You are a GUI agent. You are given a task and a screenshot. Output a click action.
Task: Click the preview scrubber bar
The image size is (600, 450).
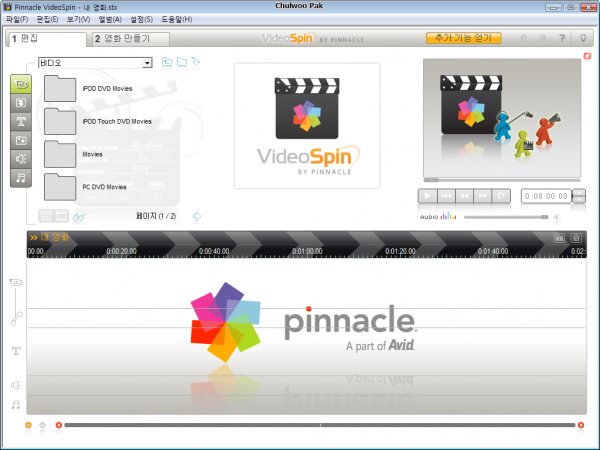click(502, 180)
